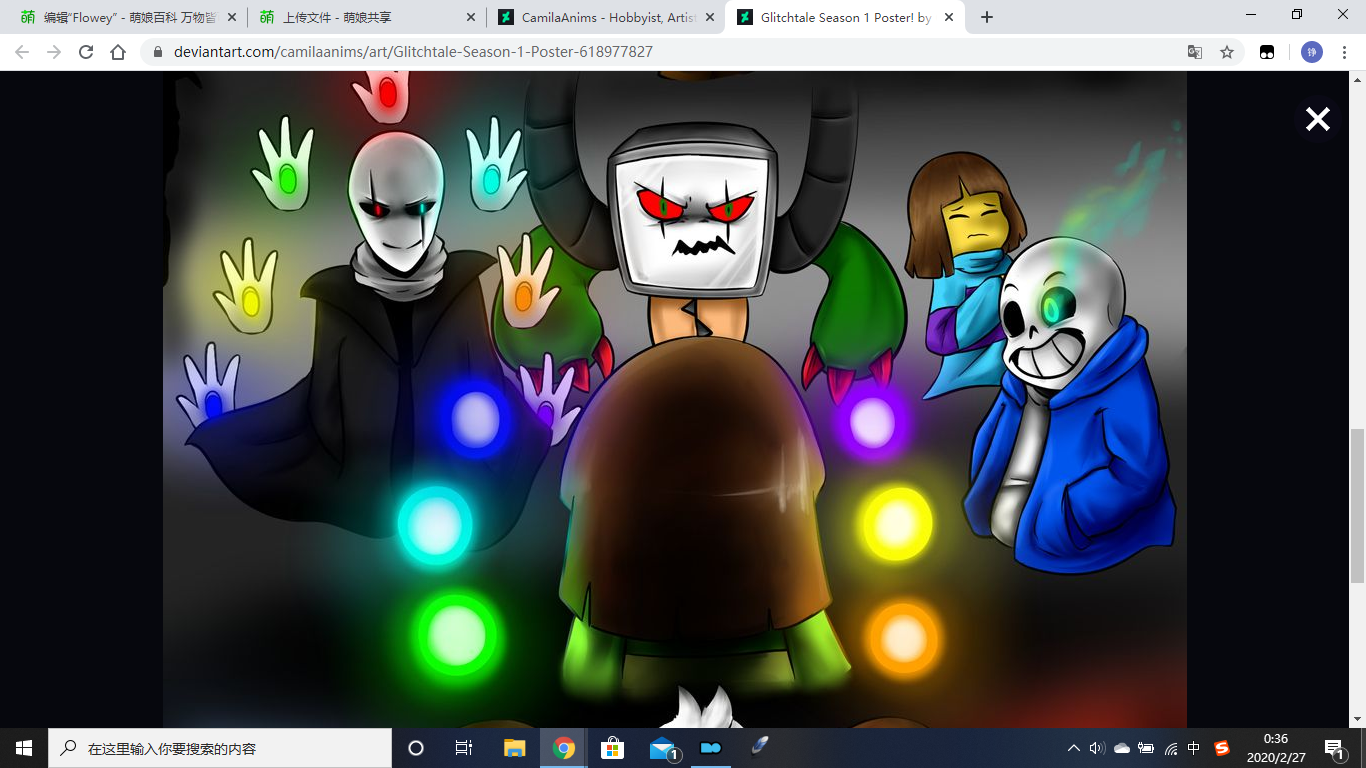Switch to the CamilaAnims tab
The height and width of the screenshot is (768, 1366).
coord(598,17)
